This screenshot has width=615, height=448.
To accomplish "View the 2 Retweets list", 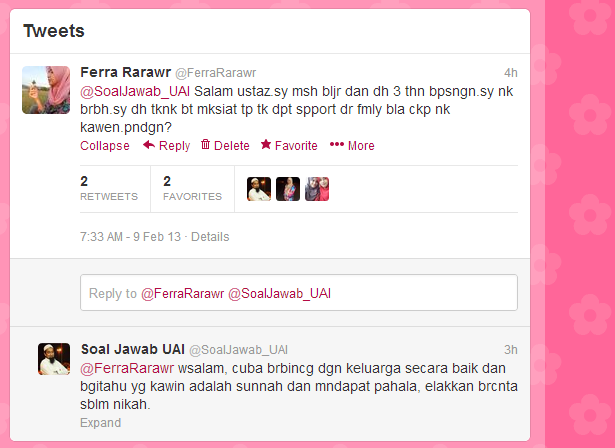I will [x=109, y=188].
